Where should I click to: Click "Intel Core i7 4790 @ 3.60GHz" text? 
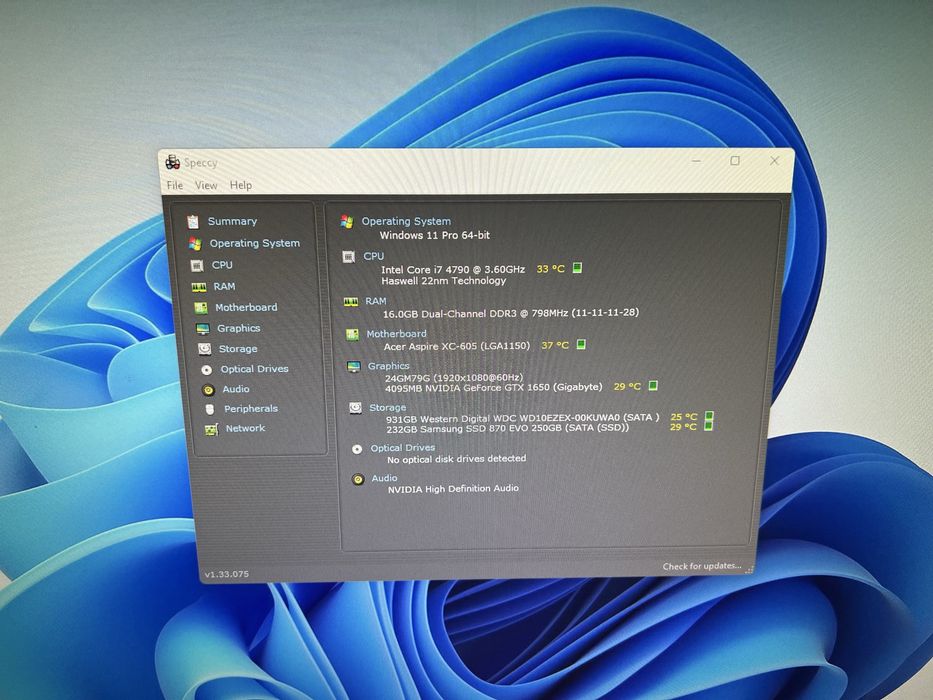click(453, 269)
